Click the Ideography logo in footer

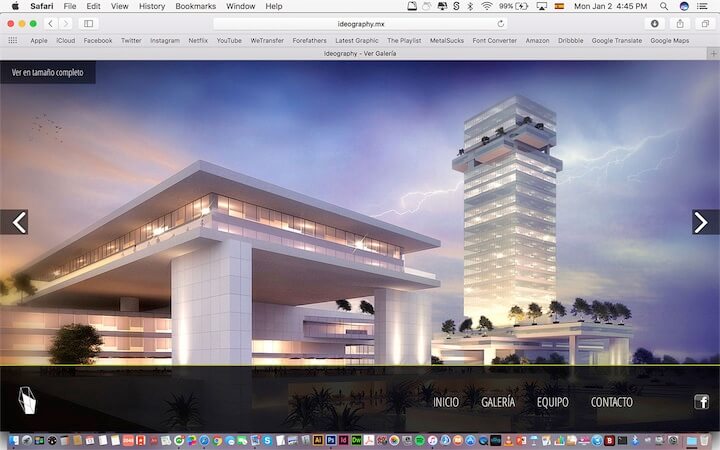tap(27, 401)
